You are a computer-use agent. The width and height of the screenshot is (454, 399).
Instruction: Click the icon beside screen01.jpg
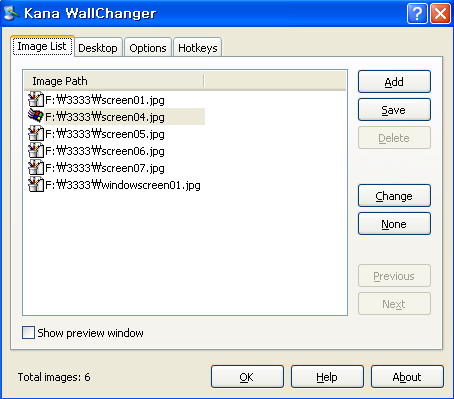click(36, 100)
